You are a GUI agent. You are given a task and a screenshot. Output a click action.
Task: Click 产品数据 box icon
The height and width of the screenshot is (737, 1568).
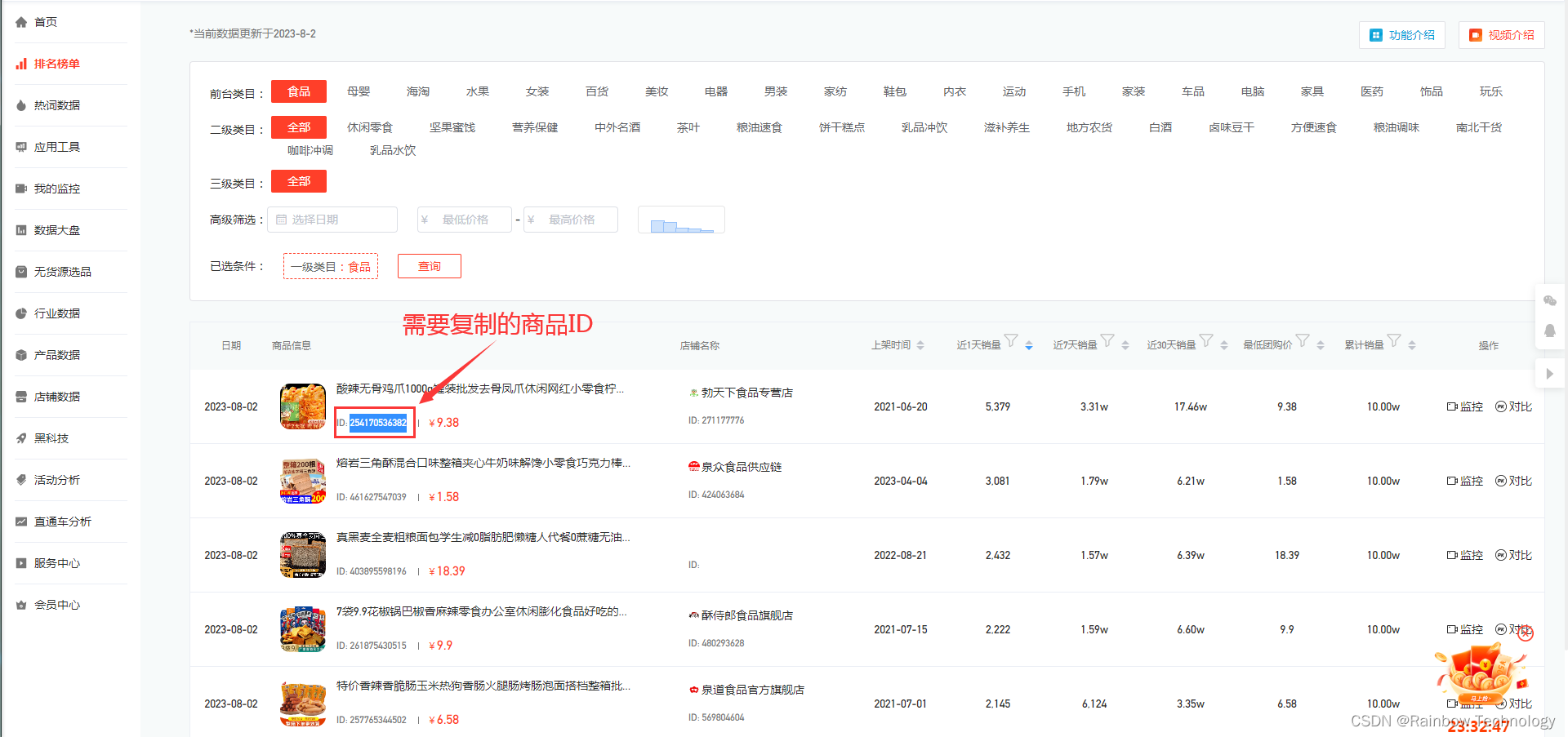click(x=21, y=355)
